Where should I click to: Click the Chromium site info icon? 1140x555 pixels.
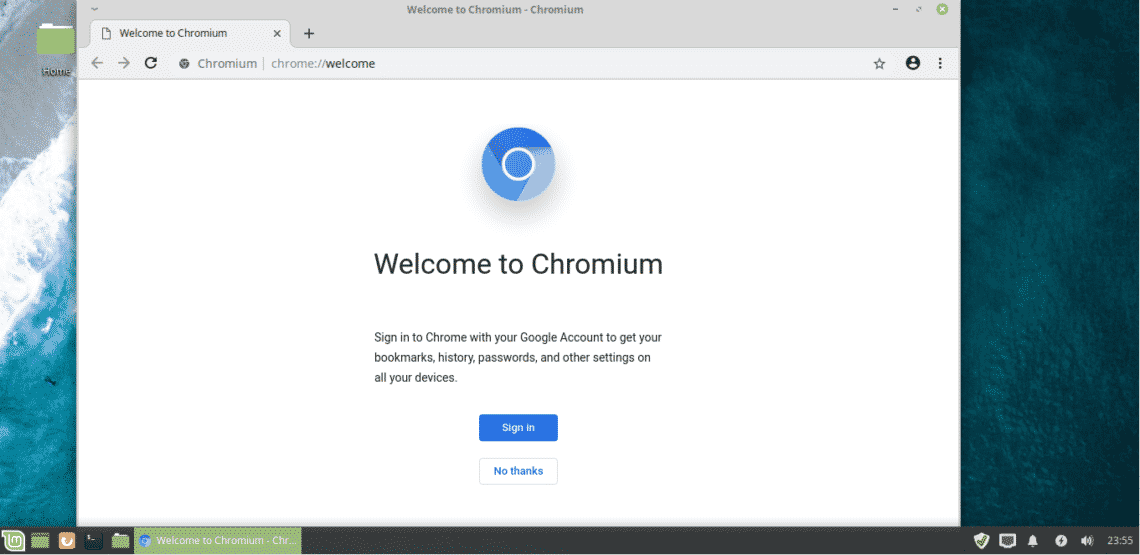[185, 63]
